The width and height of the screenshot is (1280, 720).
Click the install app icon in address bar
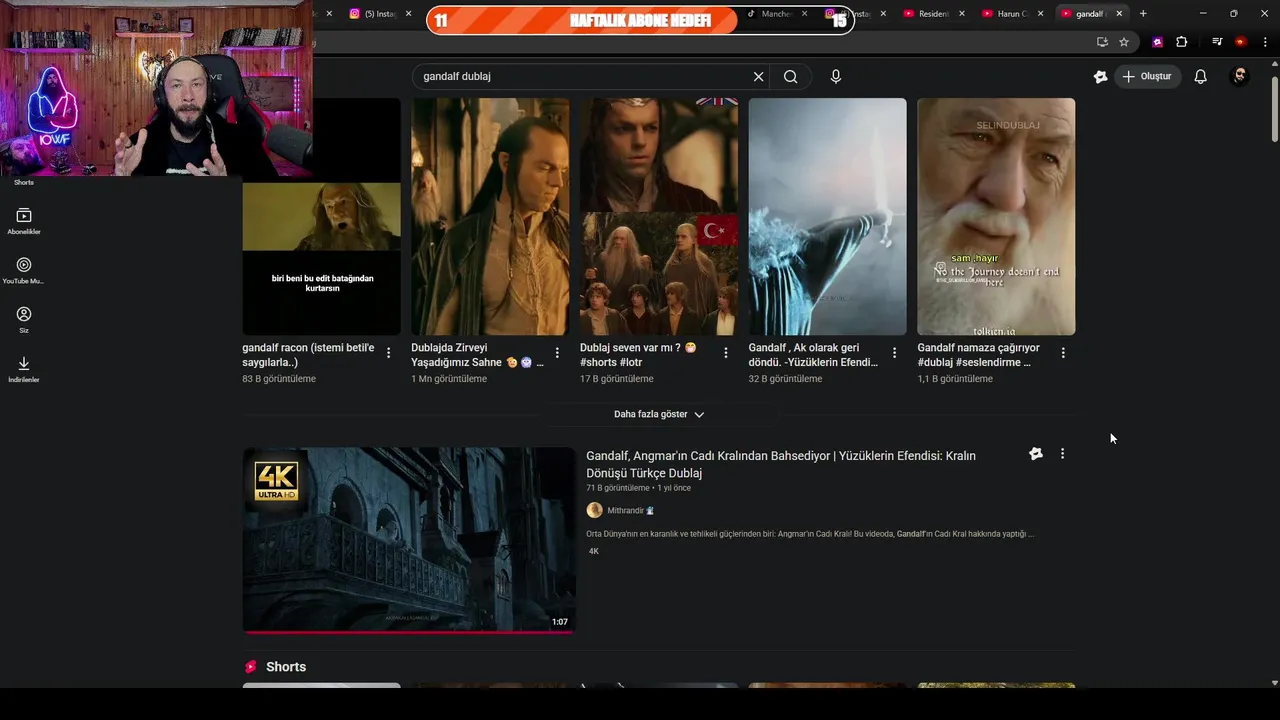point(1102,42)
